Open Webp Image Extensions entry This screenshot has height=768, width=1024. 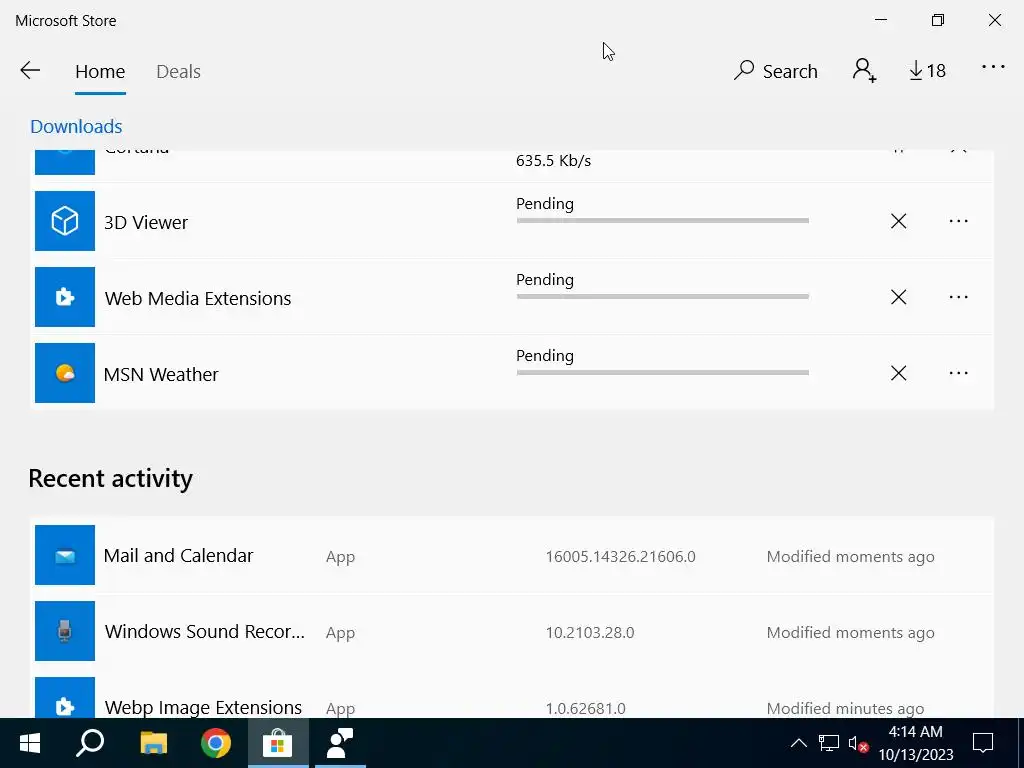512,695
